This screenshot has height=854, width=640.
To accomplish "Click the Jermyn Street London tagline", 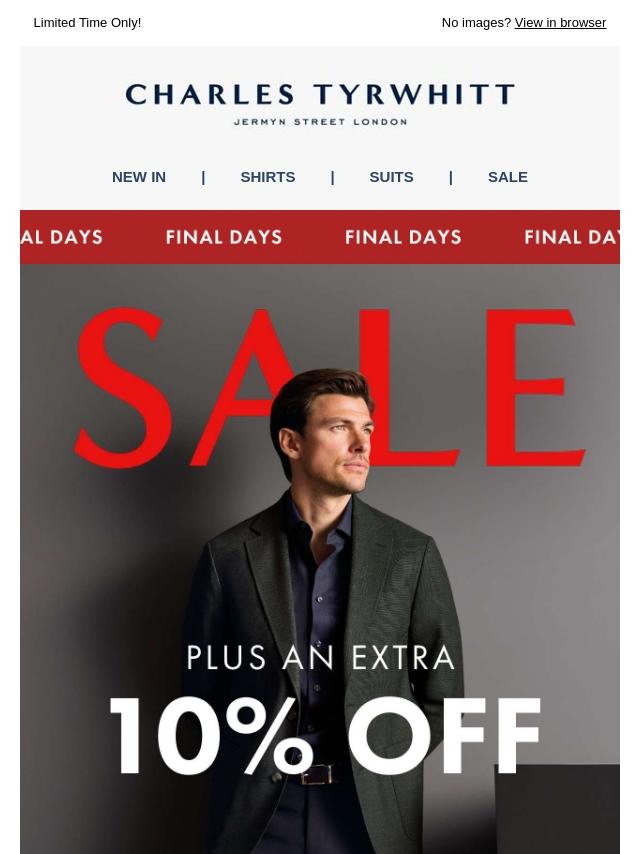I will tap(320, 122).
